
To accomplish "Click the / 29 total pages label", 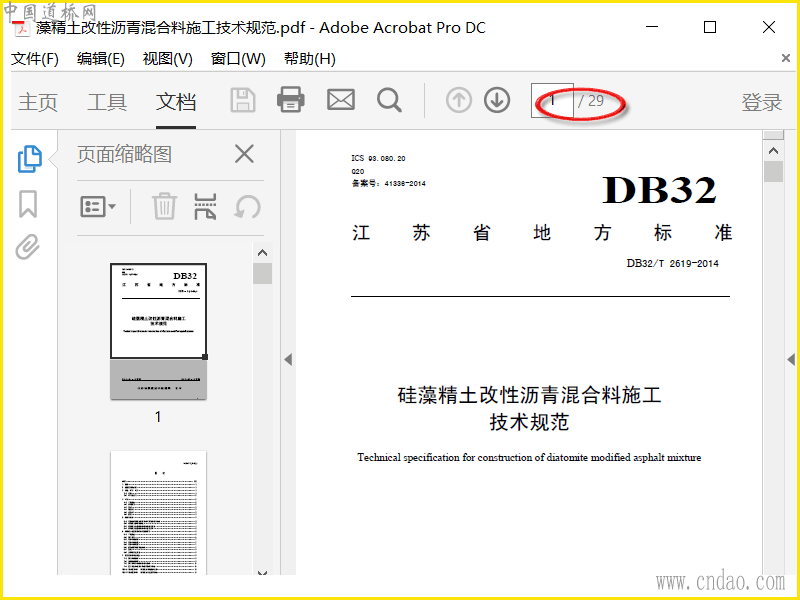I will (591, 101).
